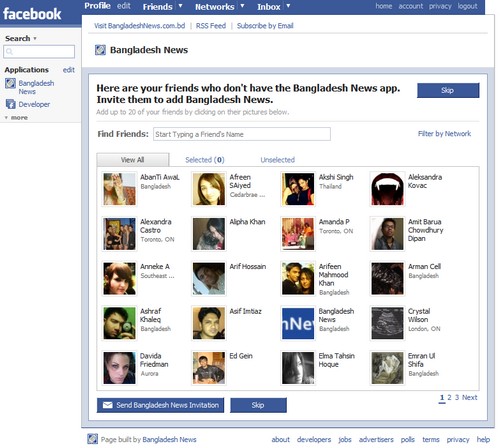Click the top Skip button
This screenshot has width=500, height=448.
[448, 90]
